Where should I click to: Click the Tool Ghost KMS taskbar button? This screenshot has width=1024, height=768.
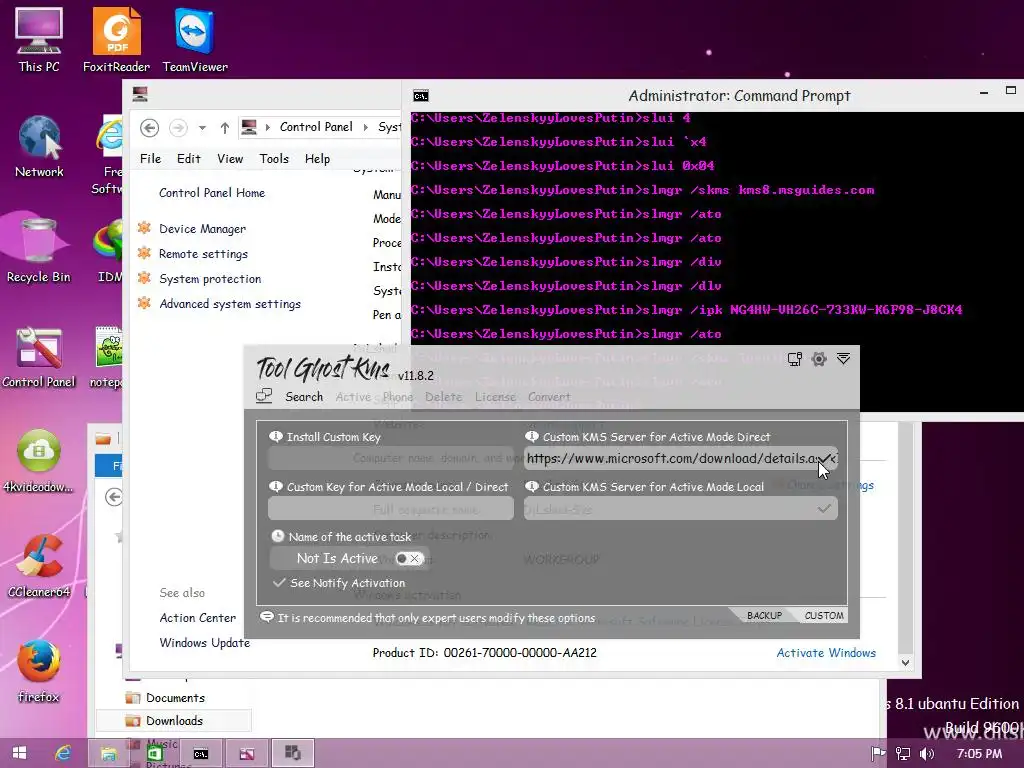point(293,753)
